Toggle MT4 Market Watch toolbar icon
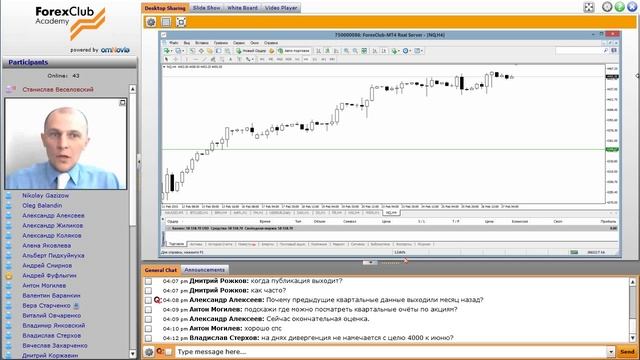 (x=192, y=51)
